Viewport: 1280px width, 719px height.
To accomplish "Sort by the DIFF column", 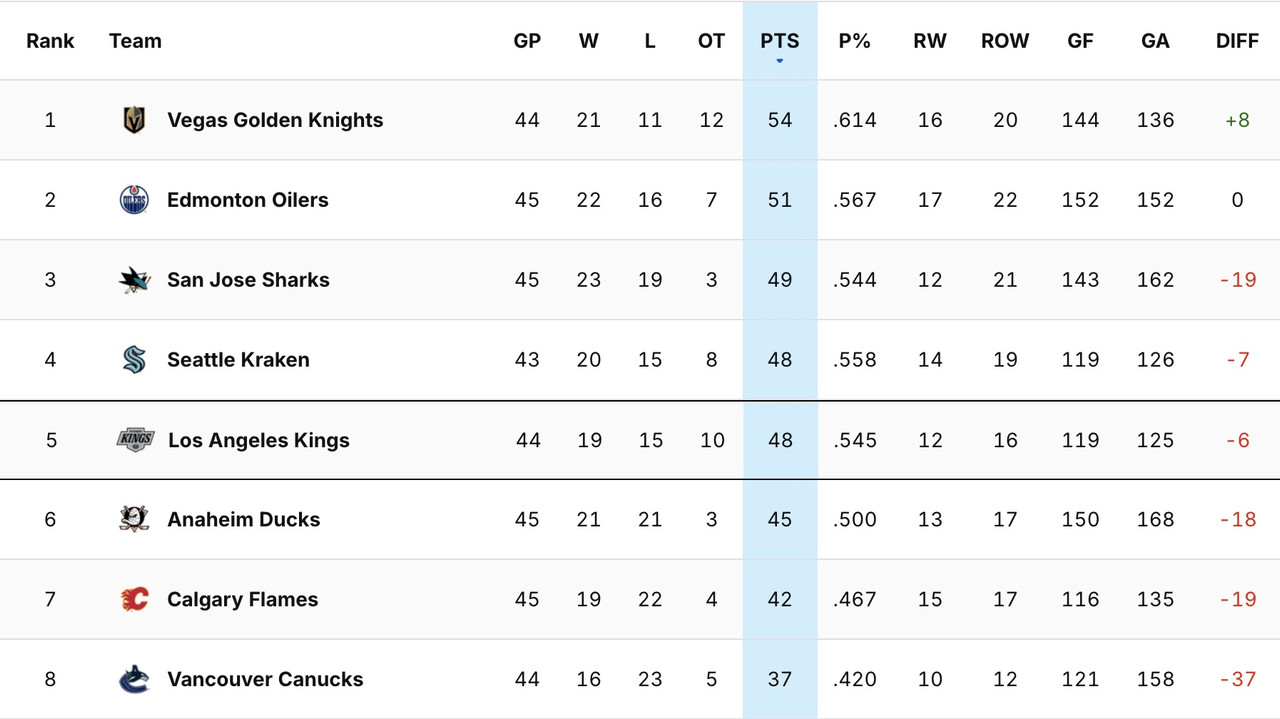I will tap(1237, 41).
